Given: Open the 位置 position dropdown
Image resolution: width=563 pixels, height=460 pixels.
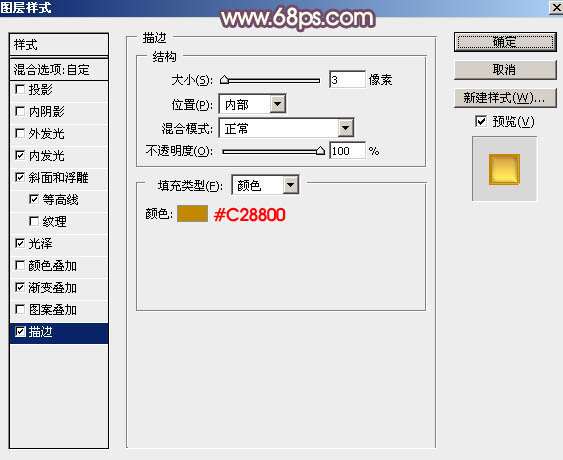Looking at the screenshot, I should 278,104.
